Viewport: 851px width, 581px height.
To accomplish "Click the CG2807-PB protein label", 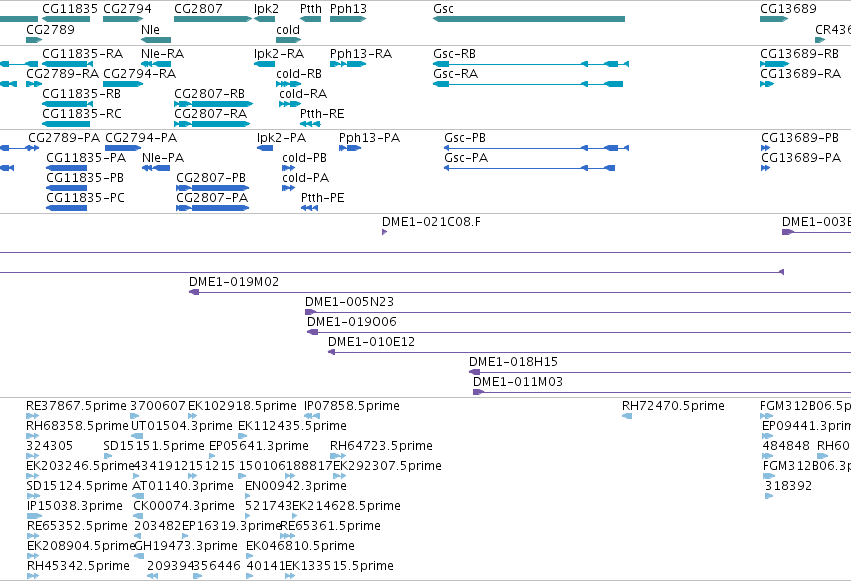I will point(211,177).
